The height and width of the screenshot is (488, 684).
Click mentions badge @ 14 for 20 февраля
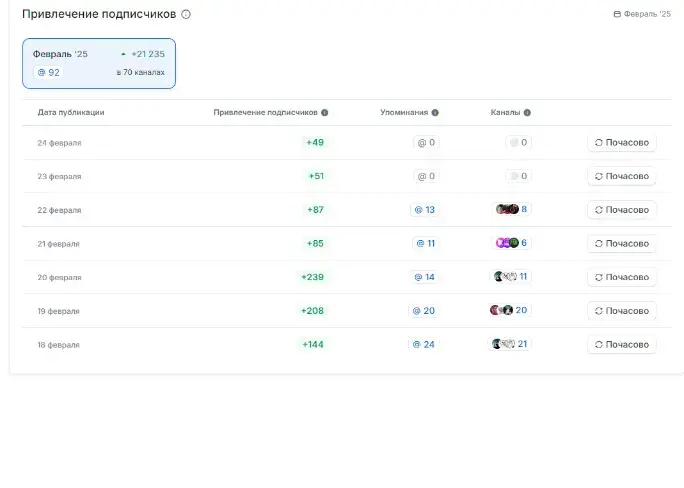click(x=424, y=277)
